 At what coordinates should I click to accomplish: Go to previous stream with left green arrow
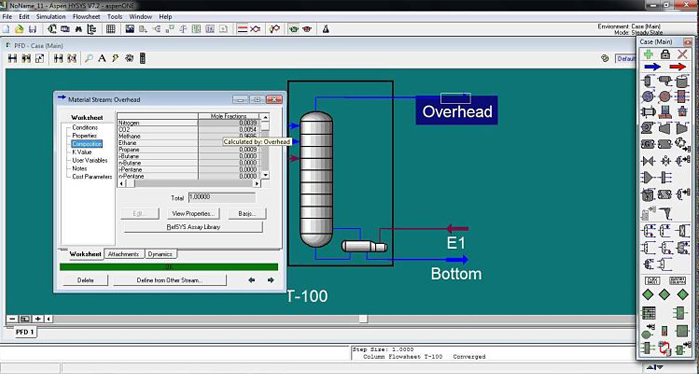(x=252, y=280)
